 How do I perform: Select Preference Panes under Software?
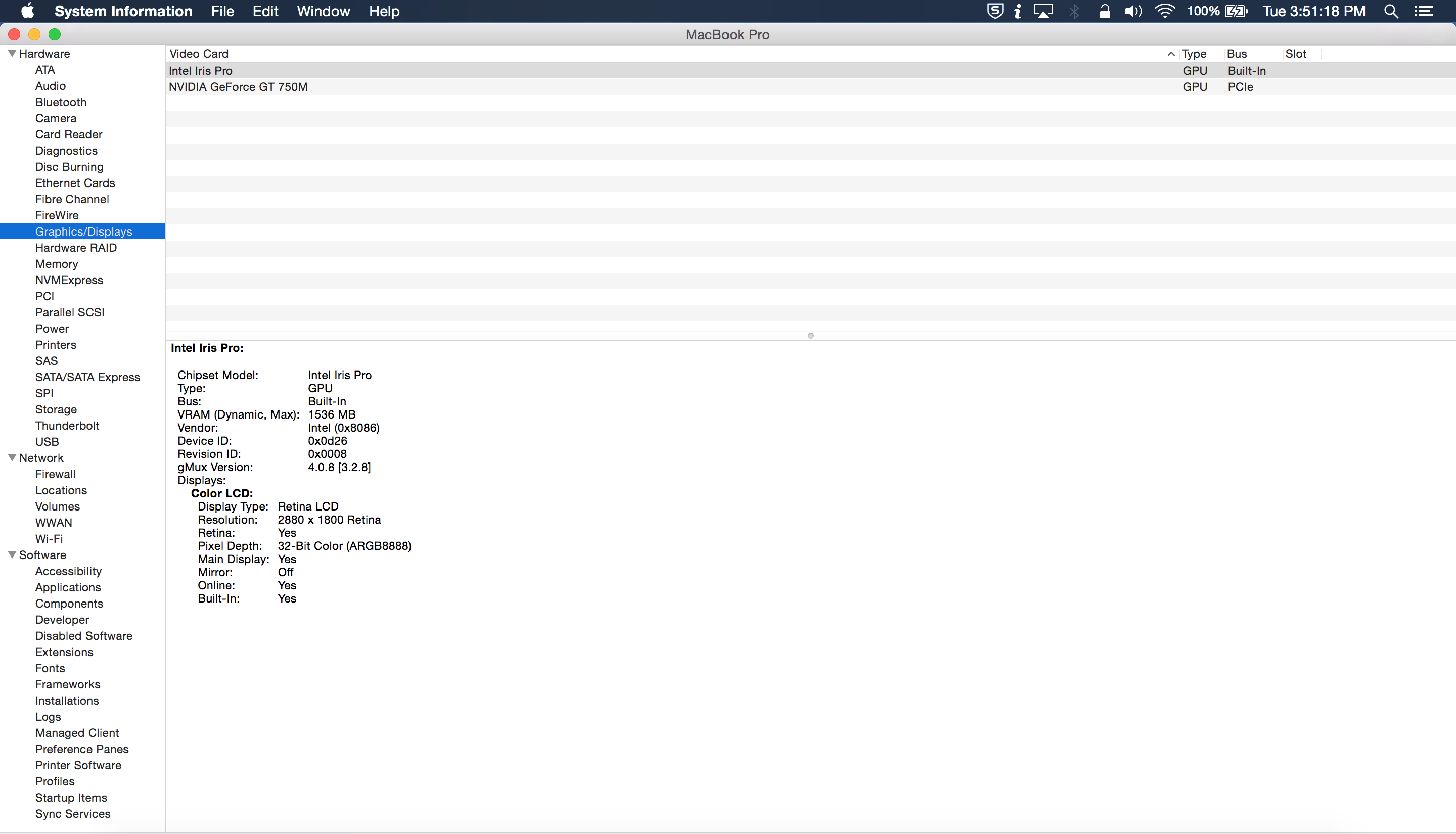tap(82, 749)
